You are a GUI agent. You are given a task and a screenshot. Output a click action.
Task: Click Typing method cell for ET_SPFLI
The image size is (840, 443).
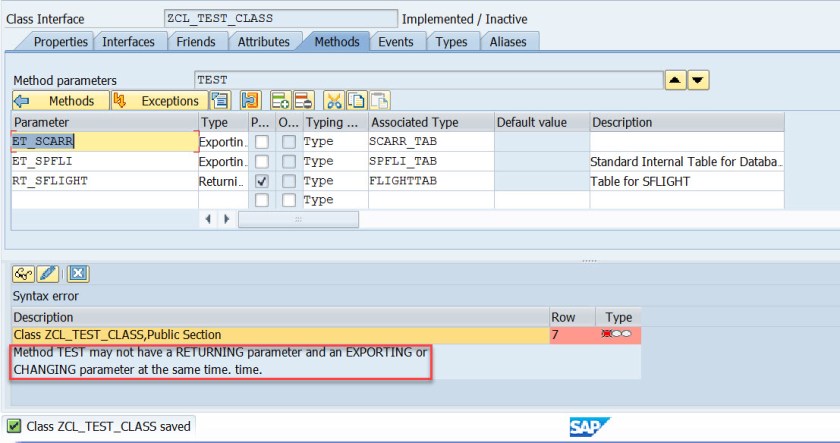click(x=335, y=161)
